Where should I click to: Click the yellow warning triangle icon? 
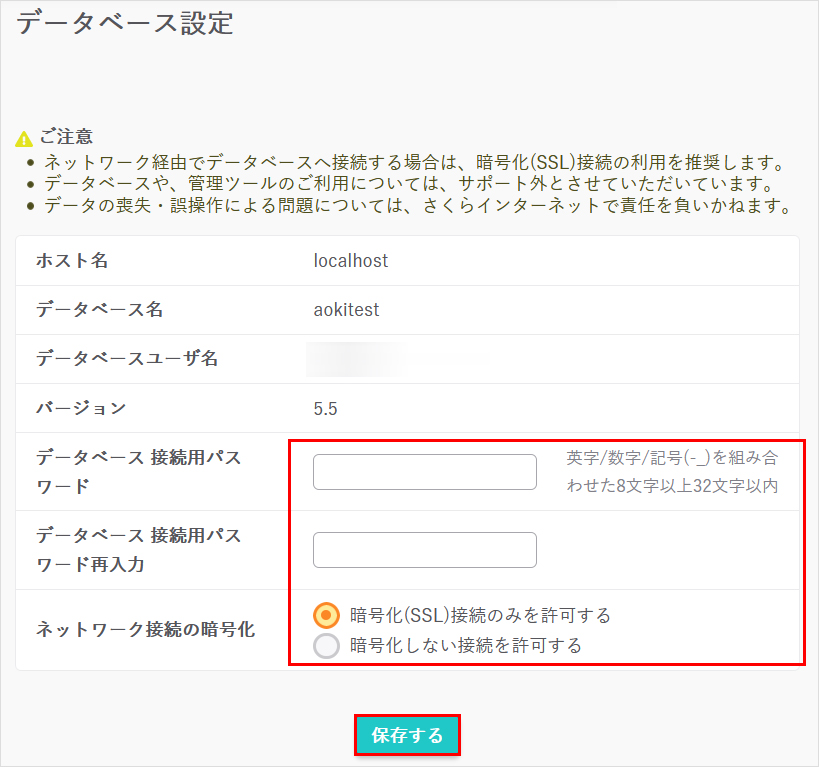(25, 138)
